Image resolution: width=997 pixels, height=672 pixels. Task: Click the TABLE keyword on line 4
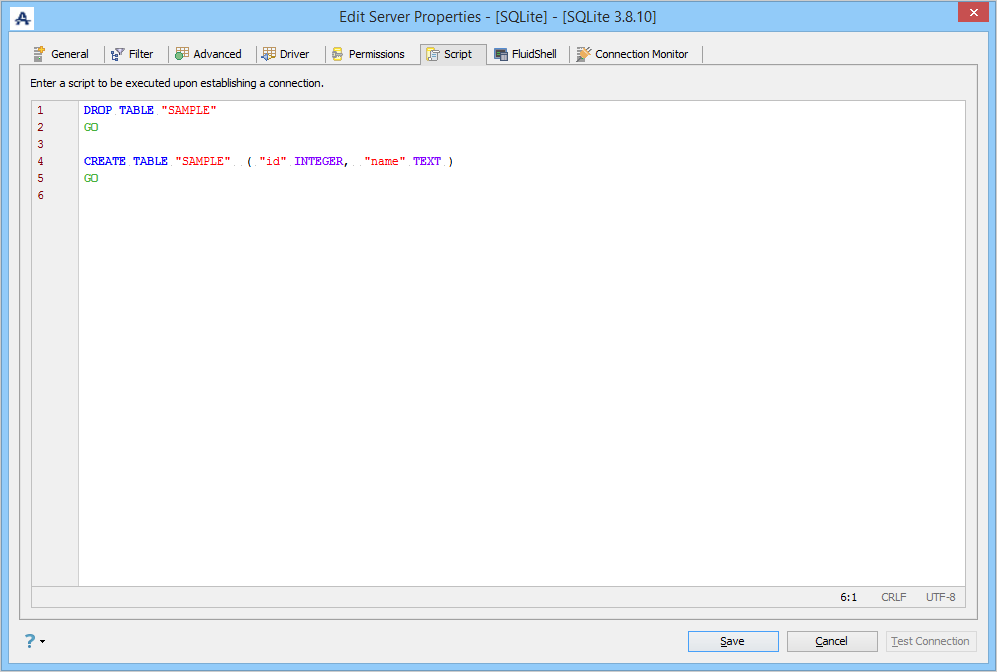pos(151,161)
